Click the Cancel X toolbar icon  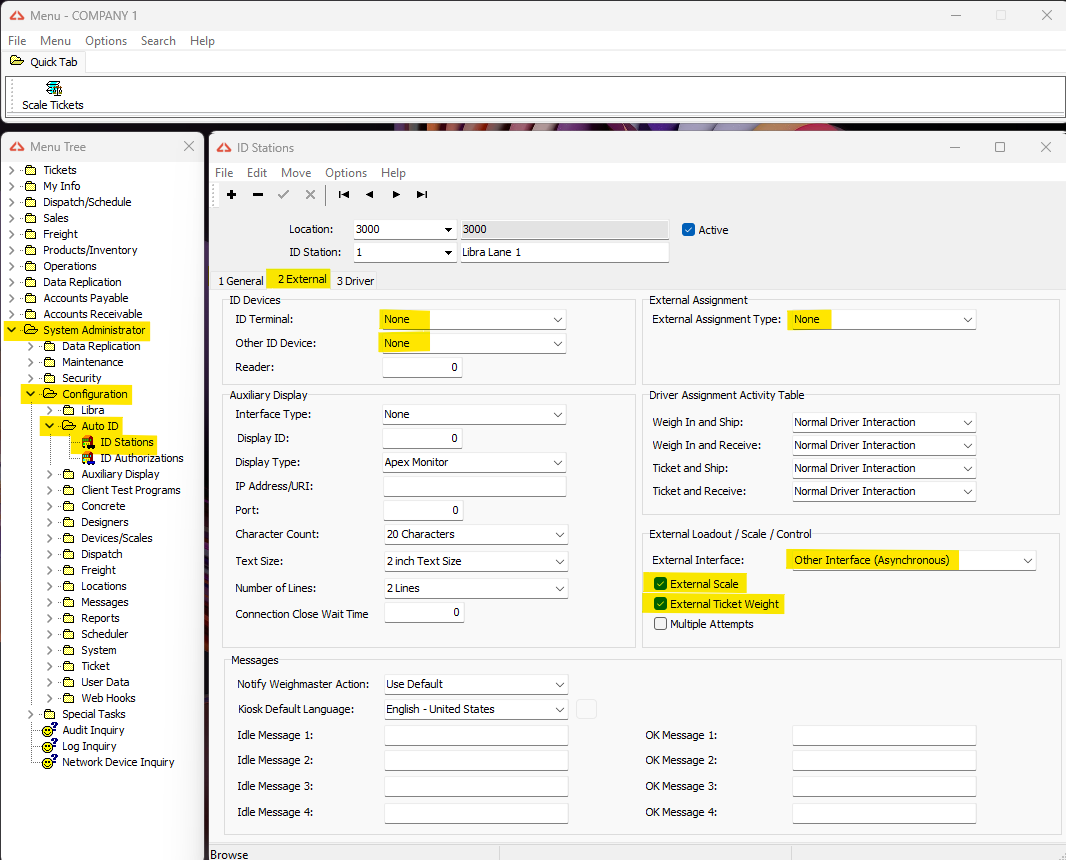tap(310, 194)
